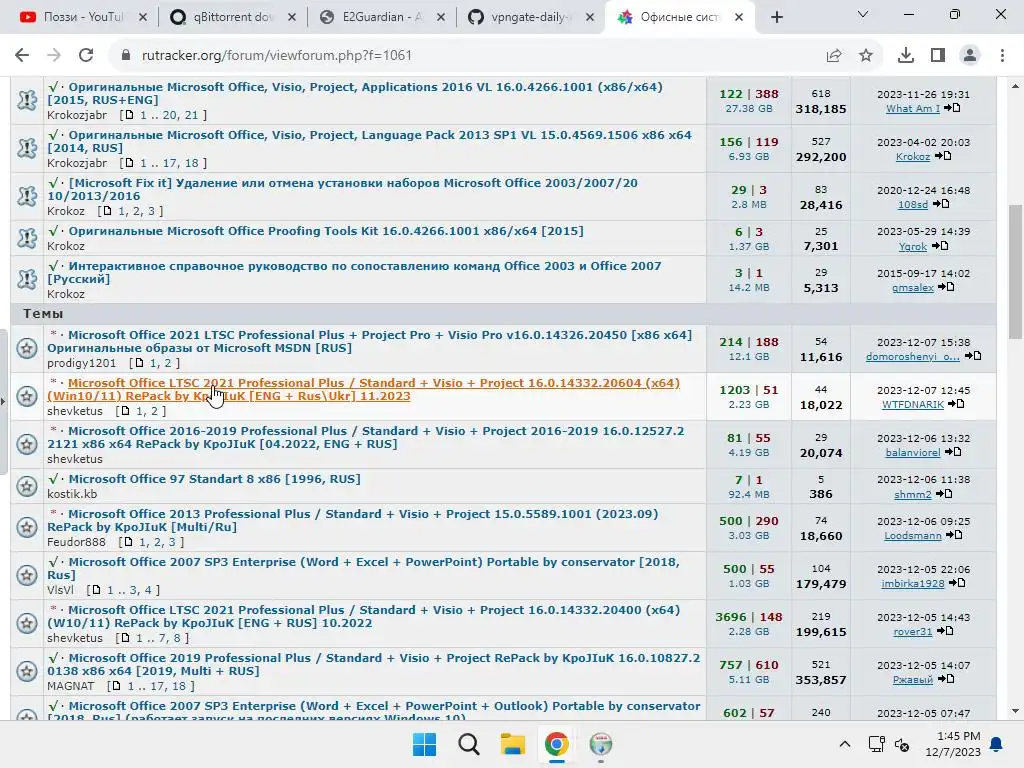Open Microsoft Fix it removal topic
Image resolution: width=1024 pixels, height=768 pixels.
(x=342, y=189)
